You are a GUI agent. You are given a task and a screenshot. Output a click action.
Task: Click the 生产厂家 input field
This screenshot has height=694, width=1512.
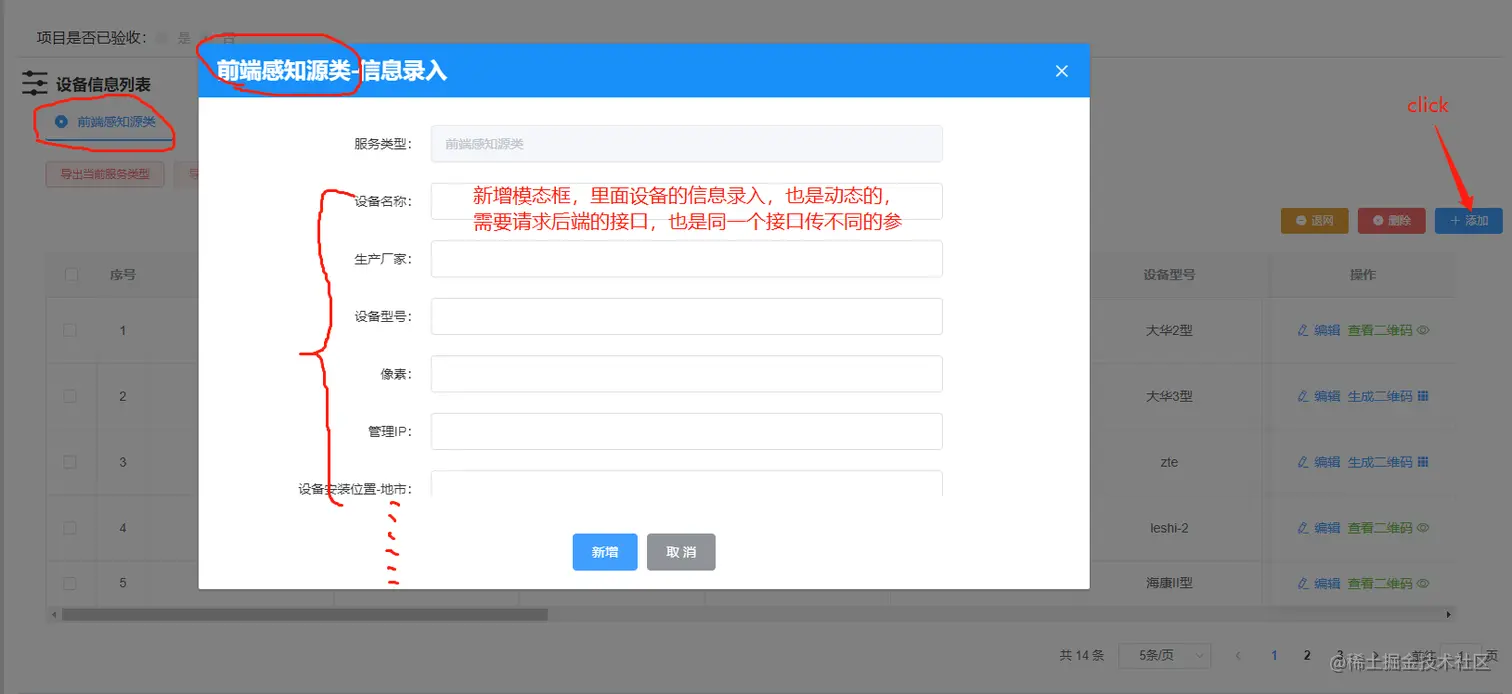687,259
